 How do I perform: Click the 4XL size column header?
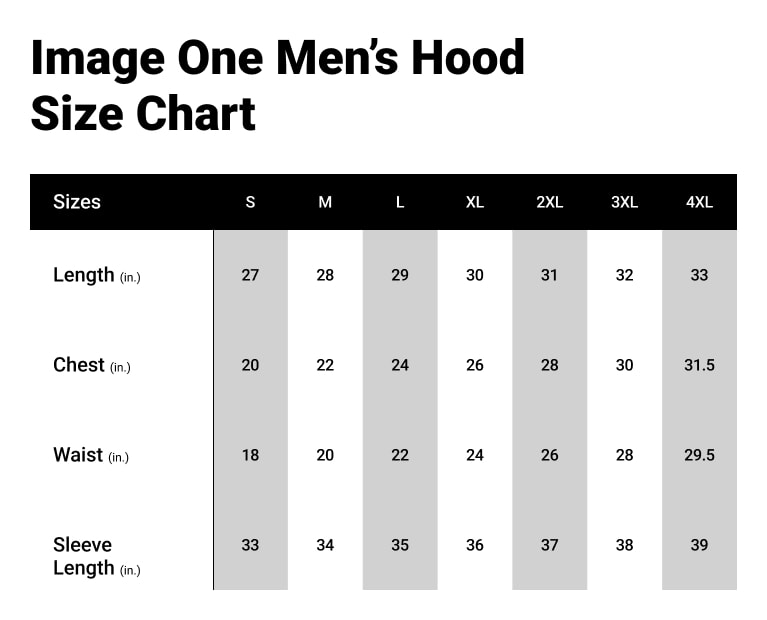click(699, 202)
